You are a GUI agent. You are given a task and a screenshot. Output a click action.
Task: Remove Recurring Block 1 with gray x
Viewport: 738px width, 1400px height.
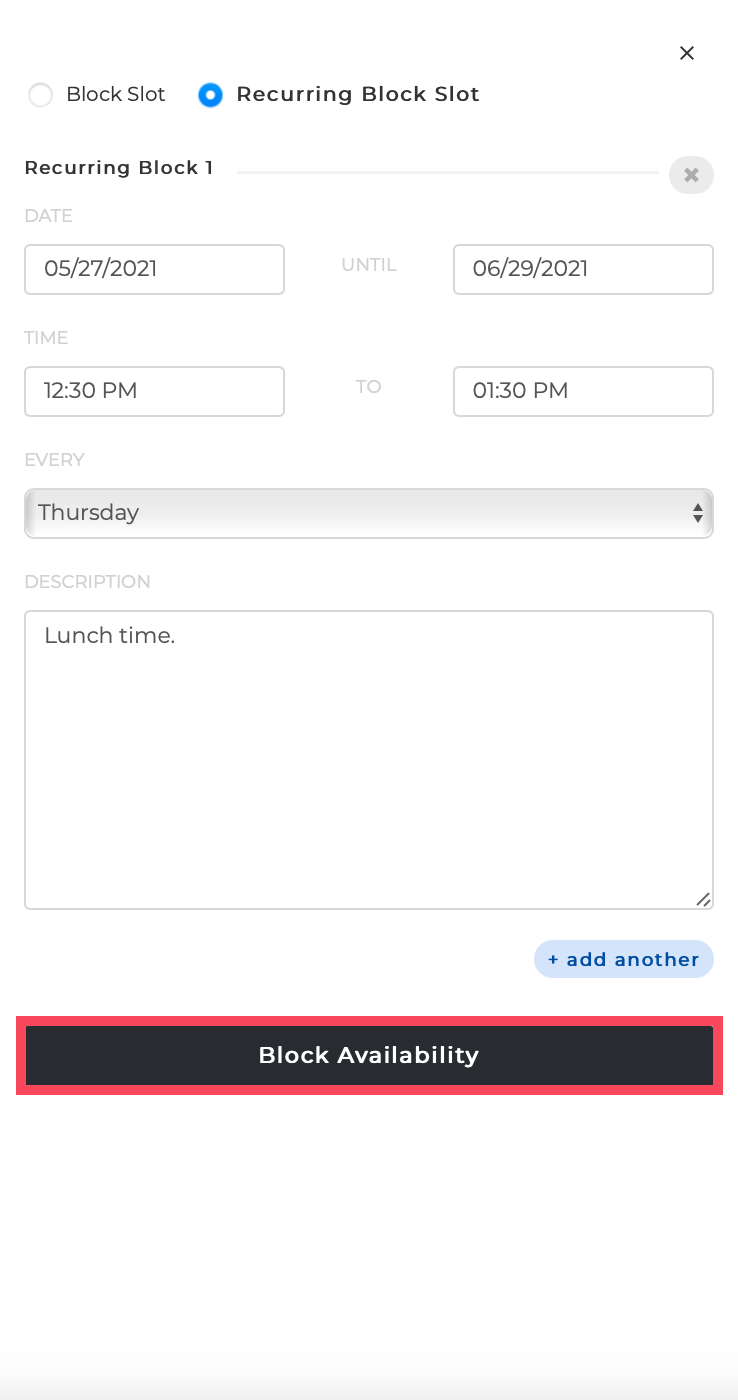[x=691, y=175]
